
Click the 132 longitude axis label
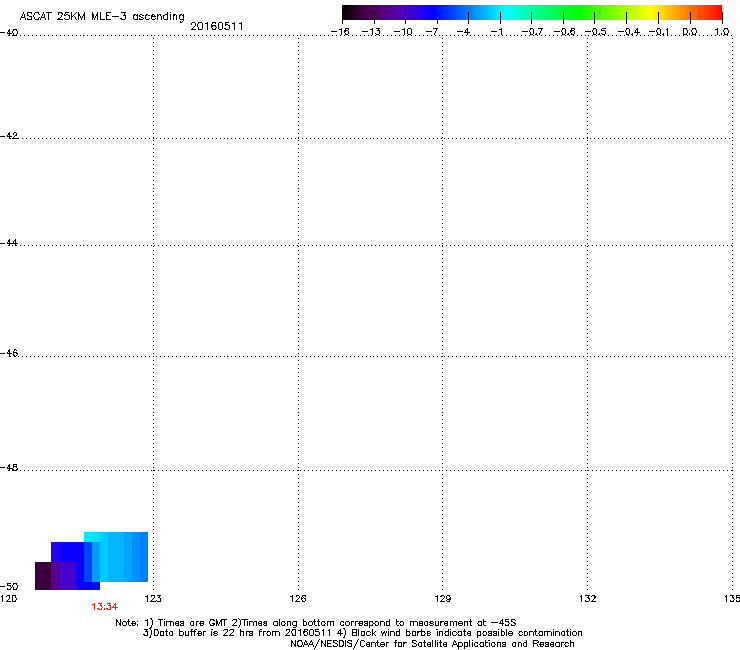588,599
